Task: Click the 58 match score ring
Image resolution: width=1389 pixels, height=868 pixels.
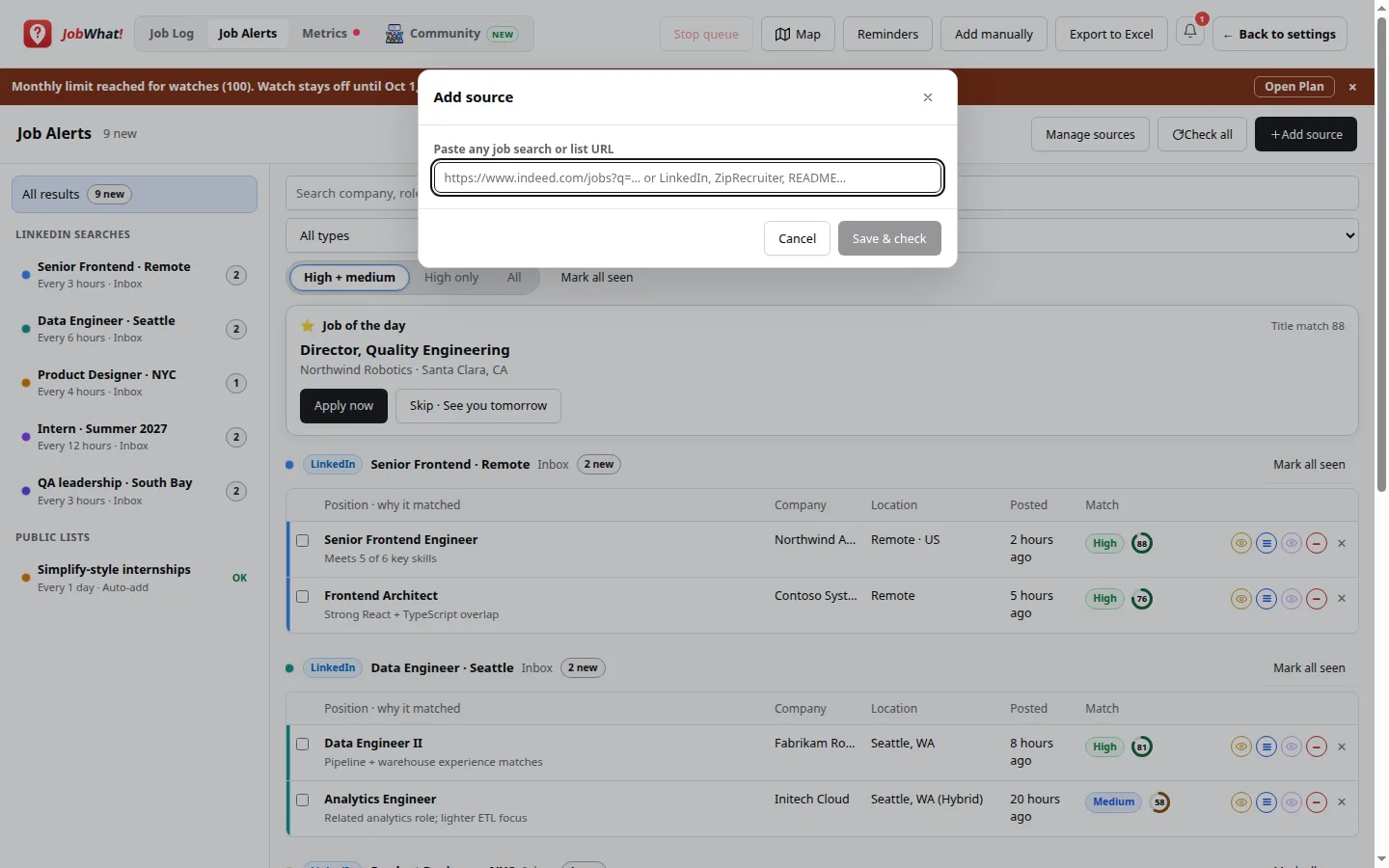Action: [1159, 802]
